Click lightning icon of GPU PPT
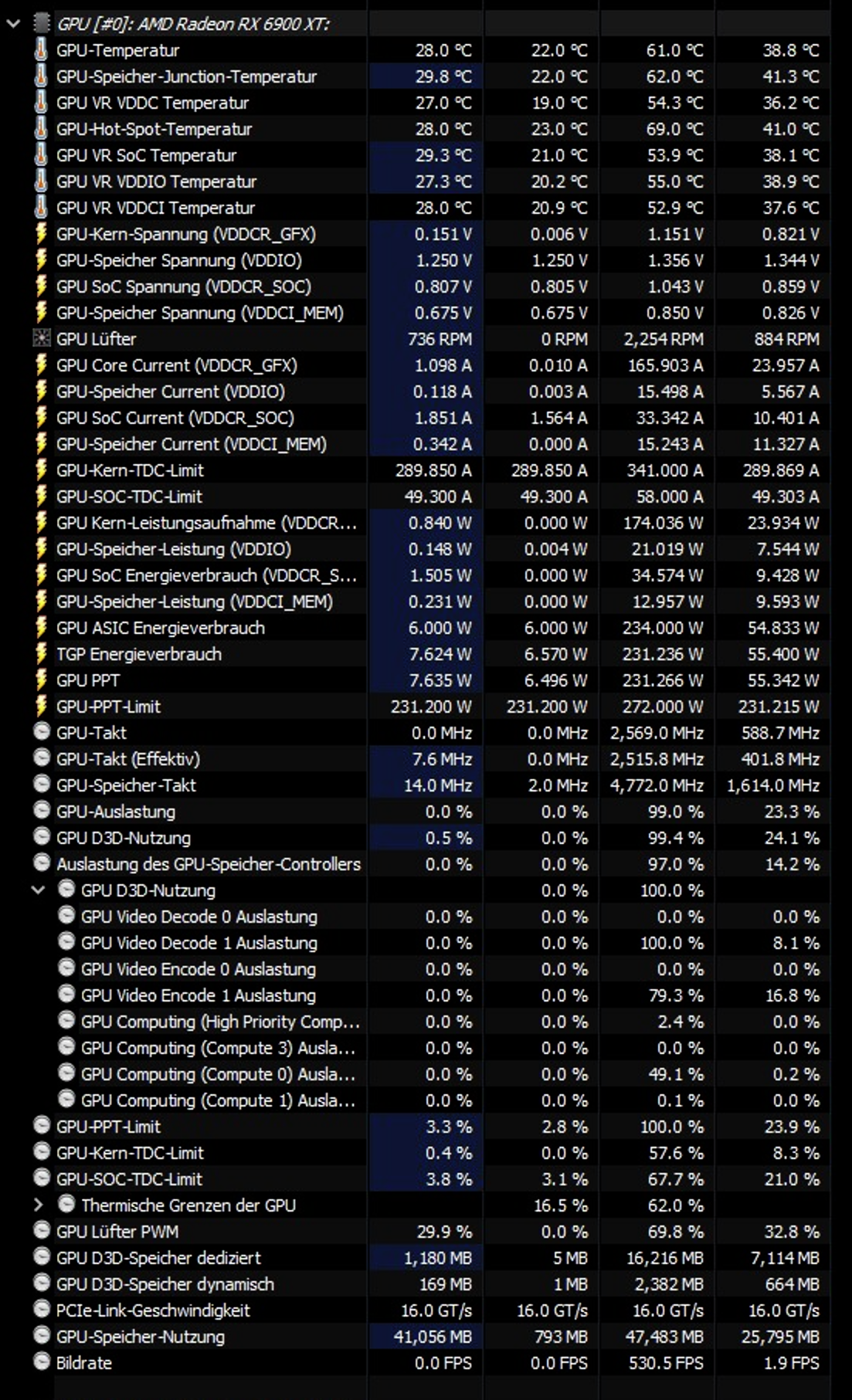The image size is (852, 1400). pos(41,680)
